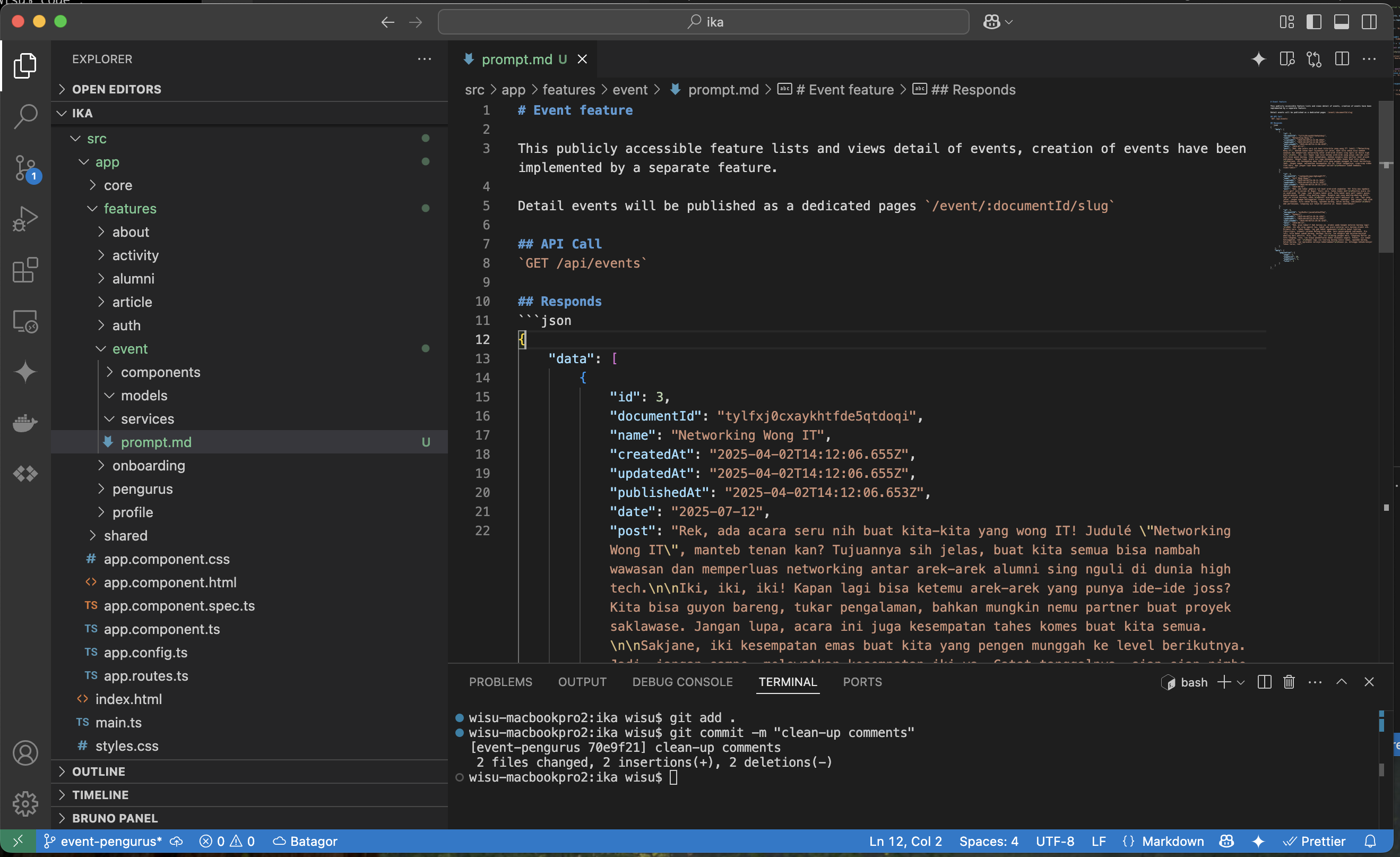Image resolution: width=1400 pixels, height=857 pixels.
Task: Split the terminal panel
Action: [x=1264, y=682]
